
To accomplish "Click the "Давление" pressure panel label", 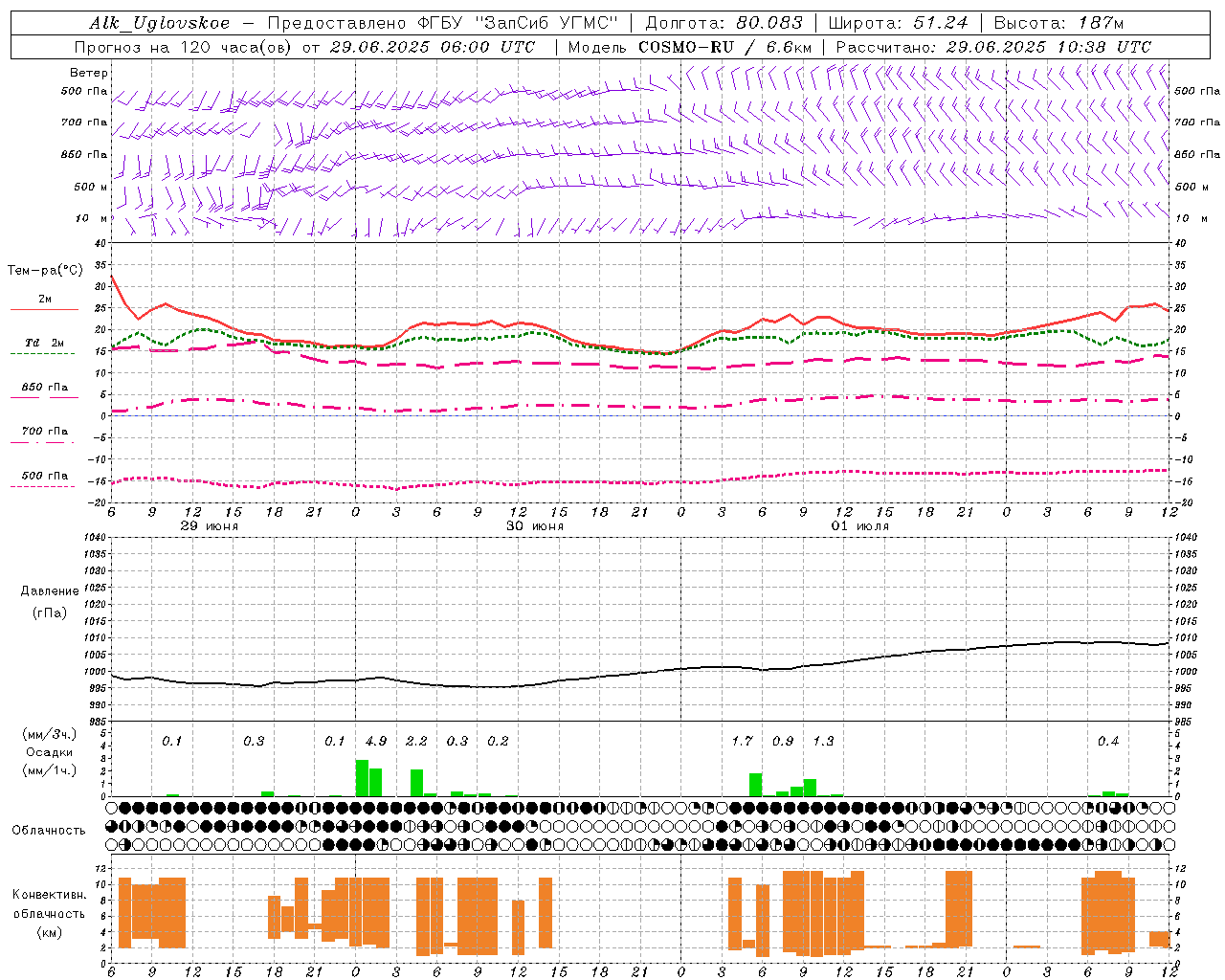I will pyautogui.click(x=50, y=591).
